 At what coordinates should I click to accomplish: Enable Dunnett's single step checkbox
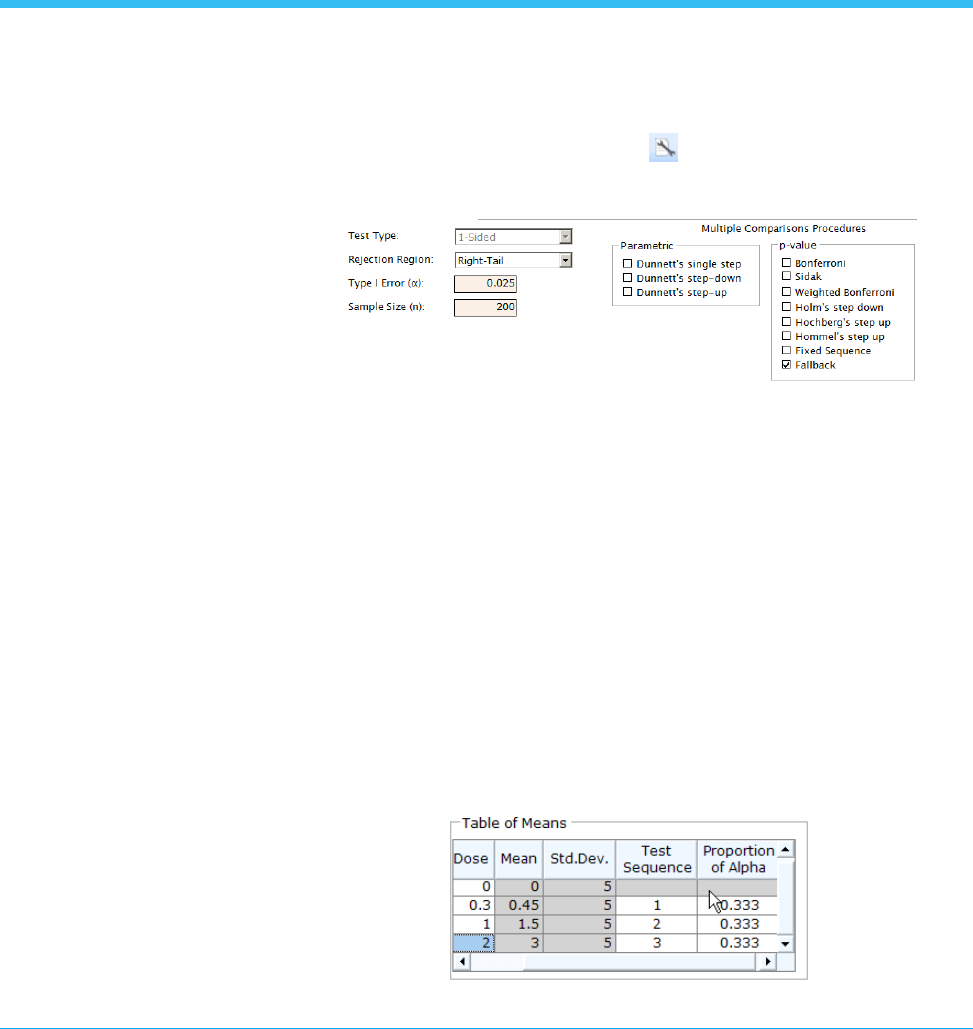coord(627,264)
